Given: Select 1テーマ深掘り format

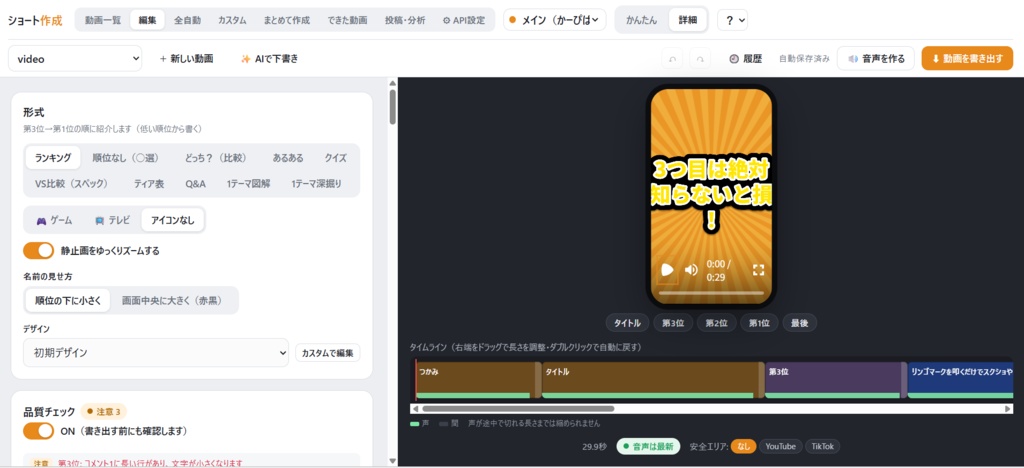Looking at the screenshot, I should (316, 184).
